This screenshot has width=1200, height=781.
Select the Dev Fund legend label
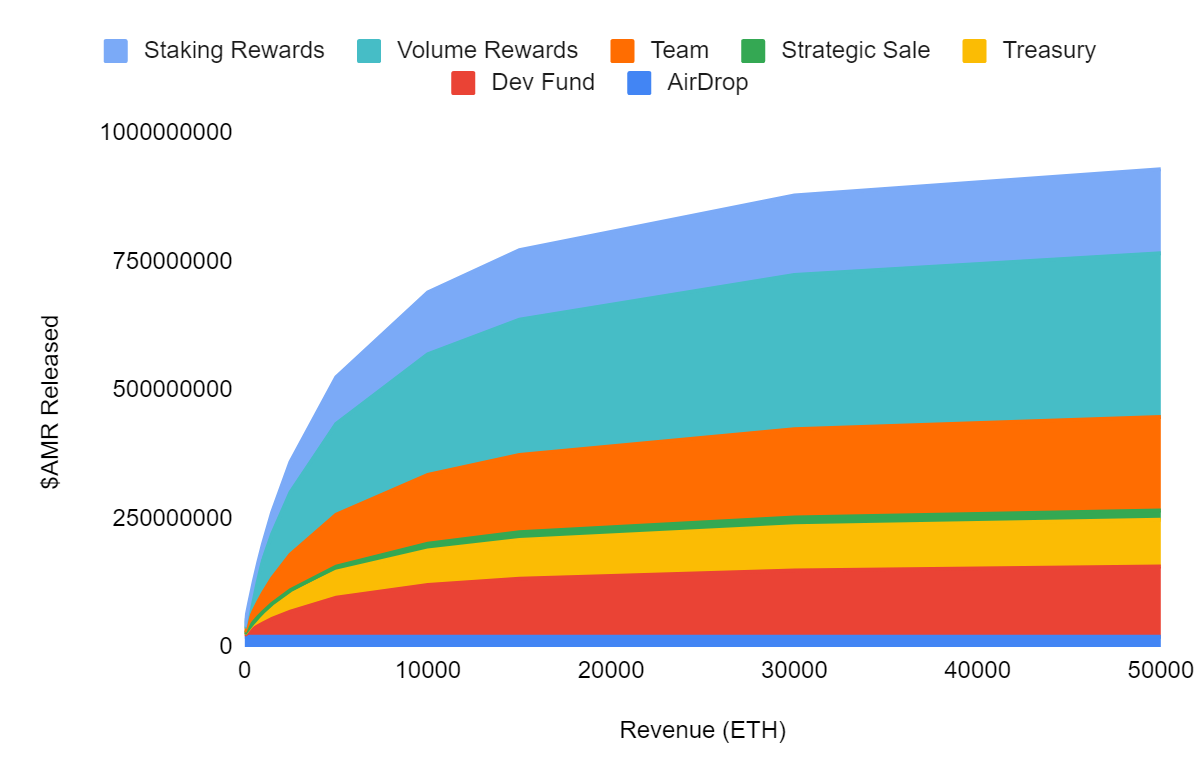click(543, 83)
